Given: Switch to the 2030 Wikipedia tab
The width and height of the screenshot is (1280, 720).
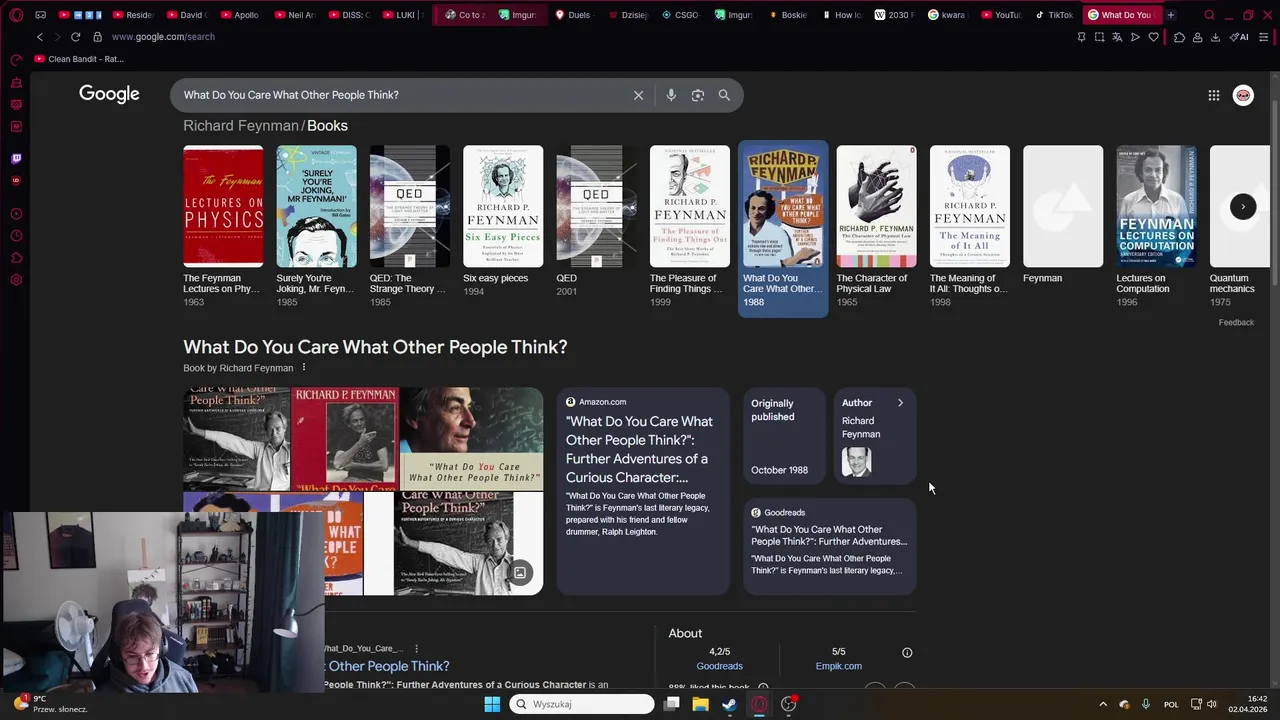Looking at the screenshot, I should (895, 15).
